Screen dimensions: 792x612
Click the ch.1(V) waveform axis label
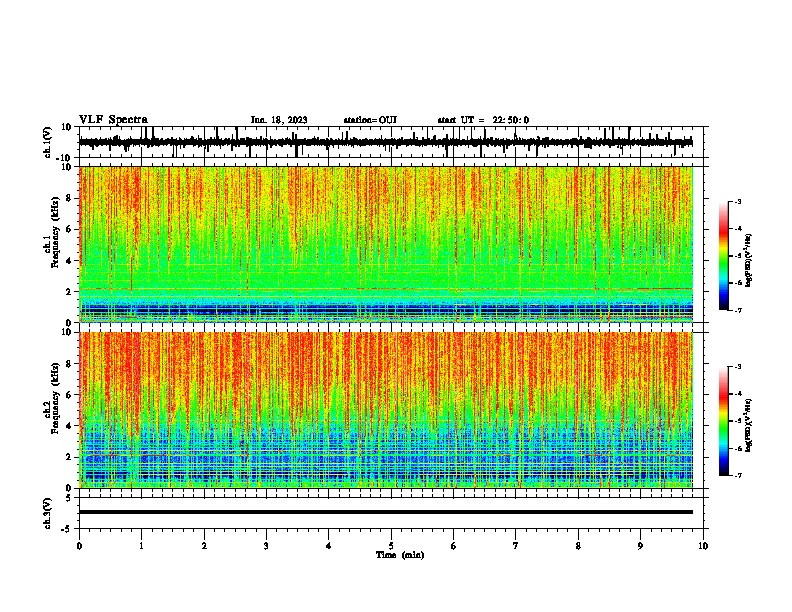click(48, 142)
